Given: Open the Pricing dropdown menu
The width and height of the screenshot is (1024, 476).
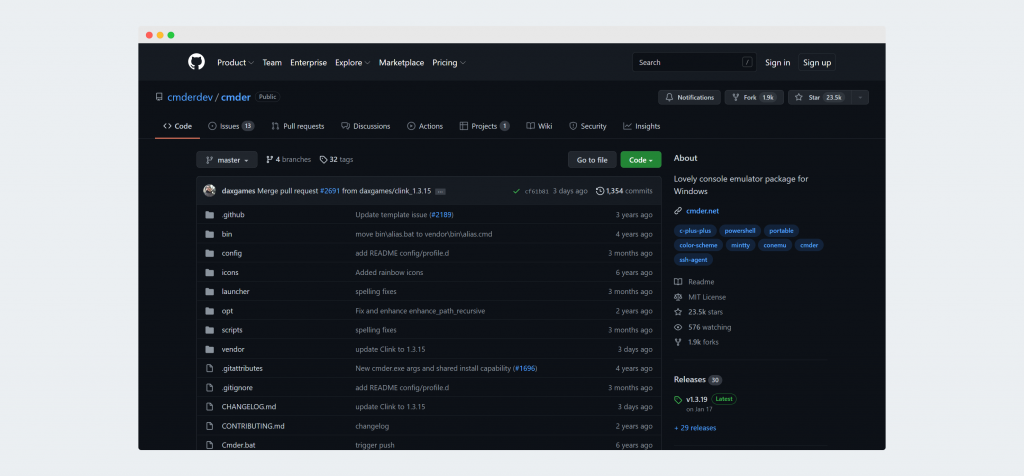Looking at the screenshot, I should tap(449, 63).
